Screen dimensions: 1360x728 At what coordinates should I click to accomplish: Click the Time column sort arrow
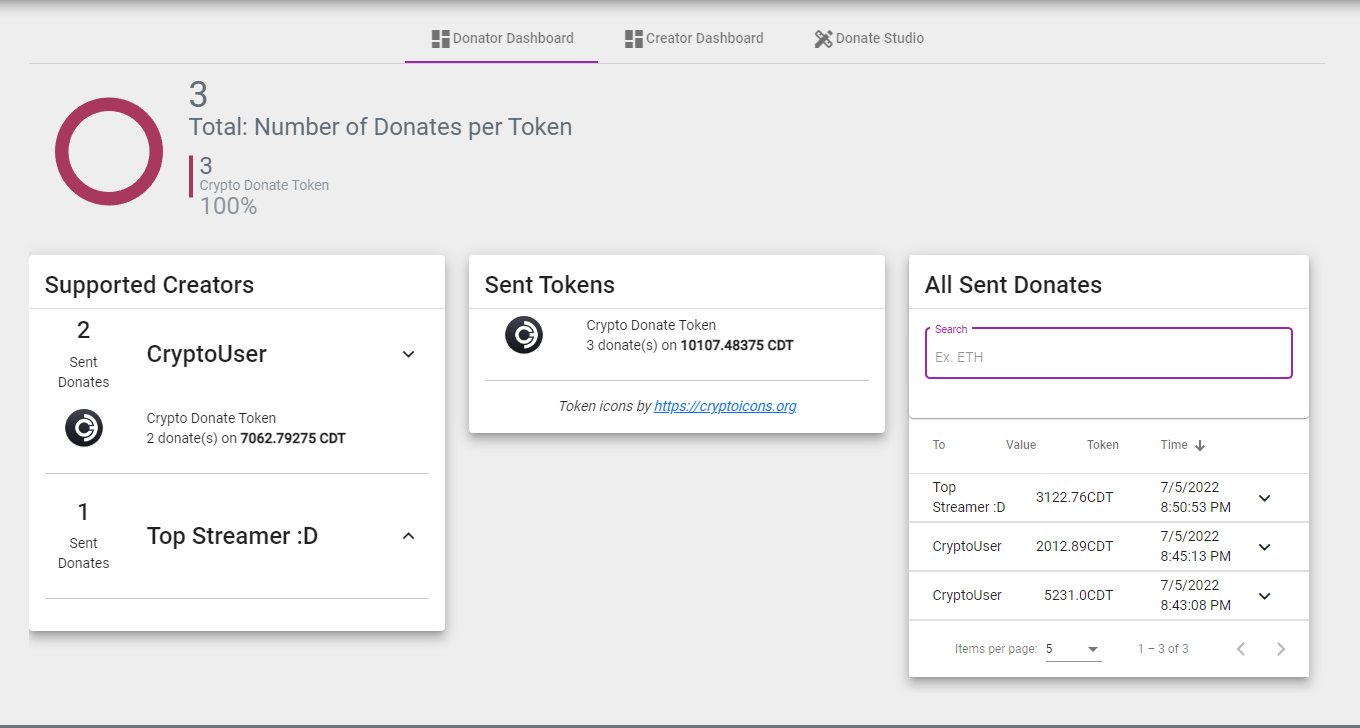[x=1200, y=445]
